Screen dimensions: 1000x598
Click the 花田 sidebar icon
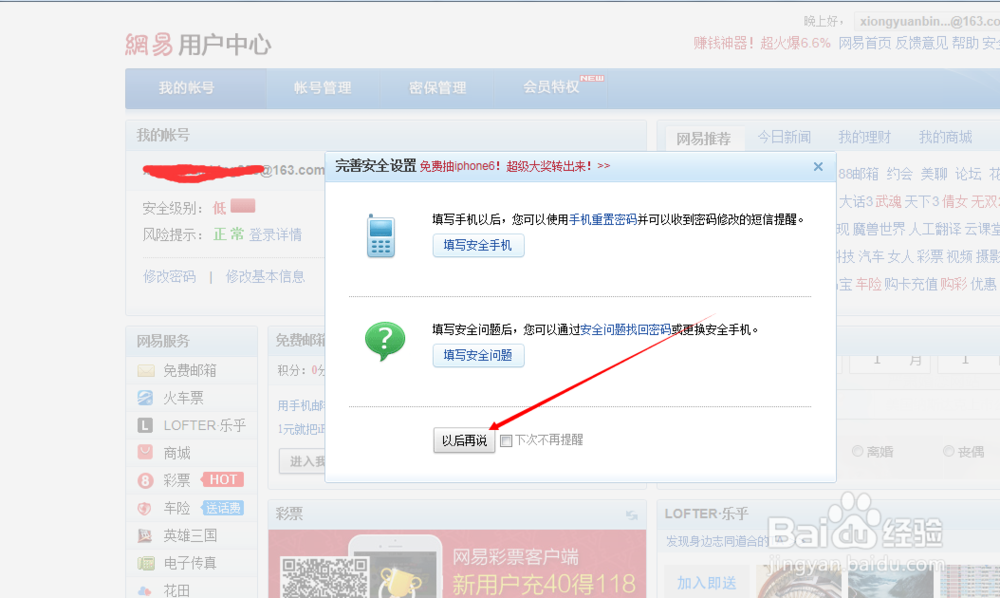(x=145, y=590)
